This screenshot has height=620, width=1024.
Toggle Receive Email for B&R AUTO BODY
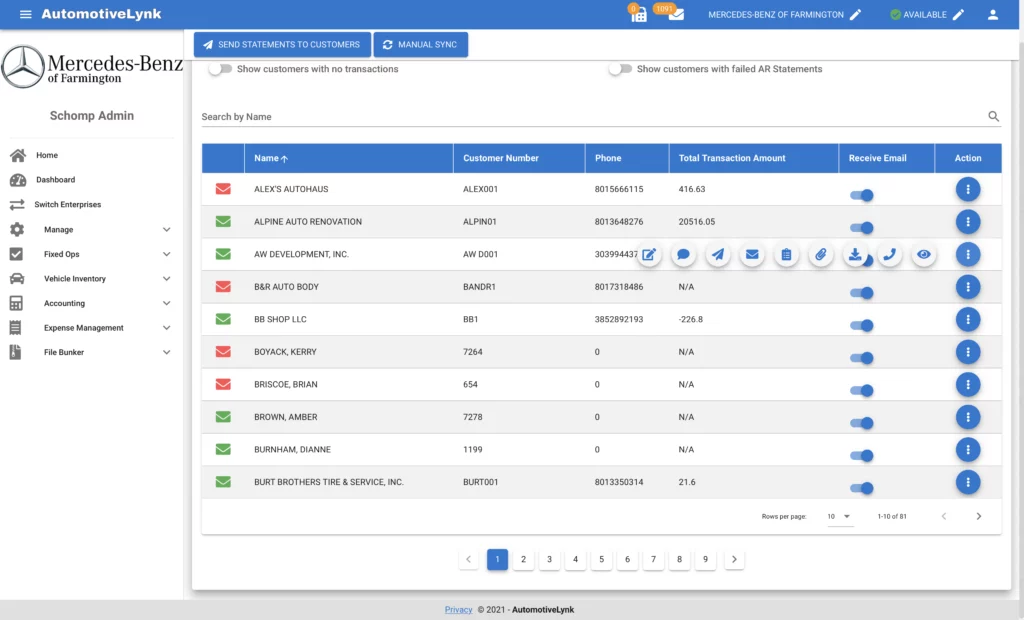(861, 293)
